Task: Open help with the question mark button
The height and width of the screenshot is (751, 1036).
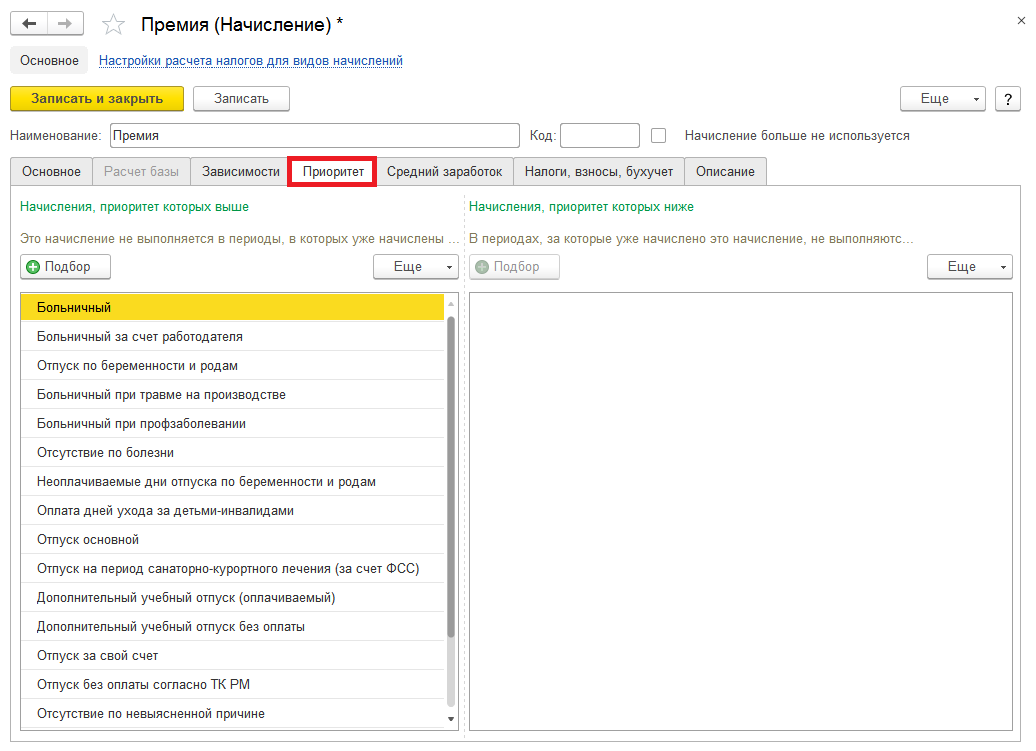Action: [x=1007, y=99]
